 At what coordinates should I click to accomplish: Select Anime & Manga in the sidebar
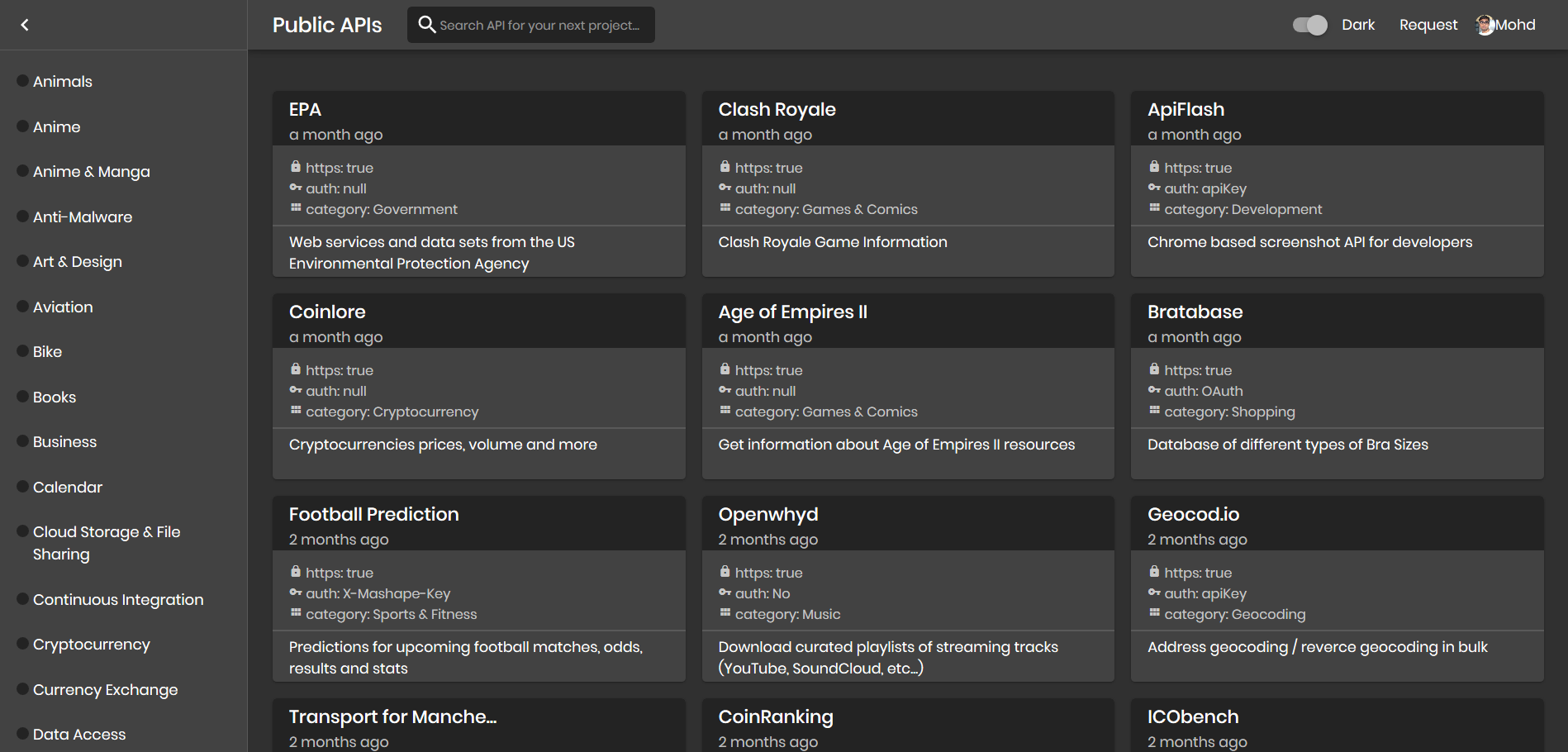coord(92,172)
